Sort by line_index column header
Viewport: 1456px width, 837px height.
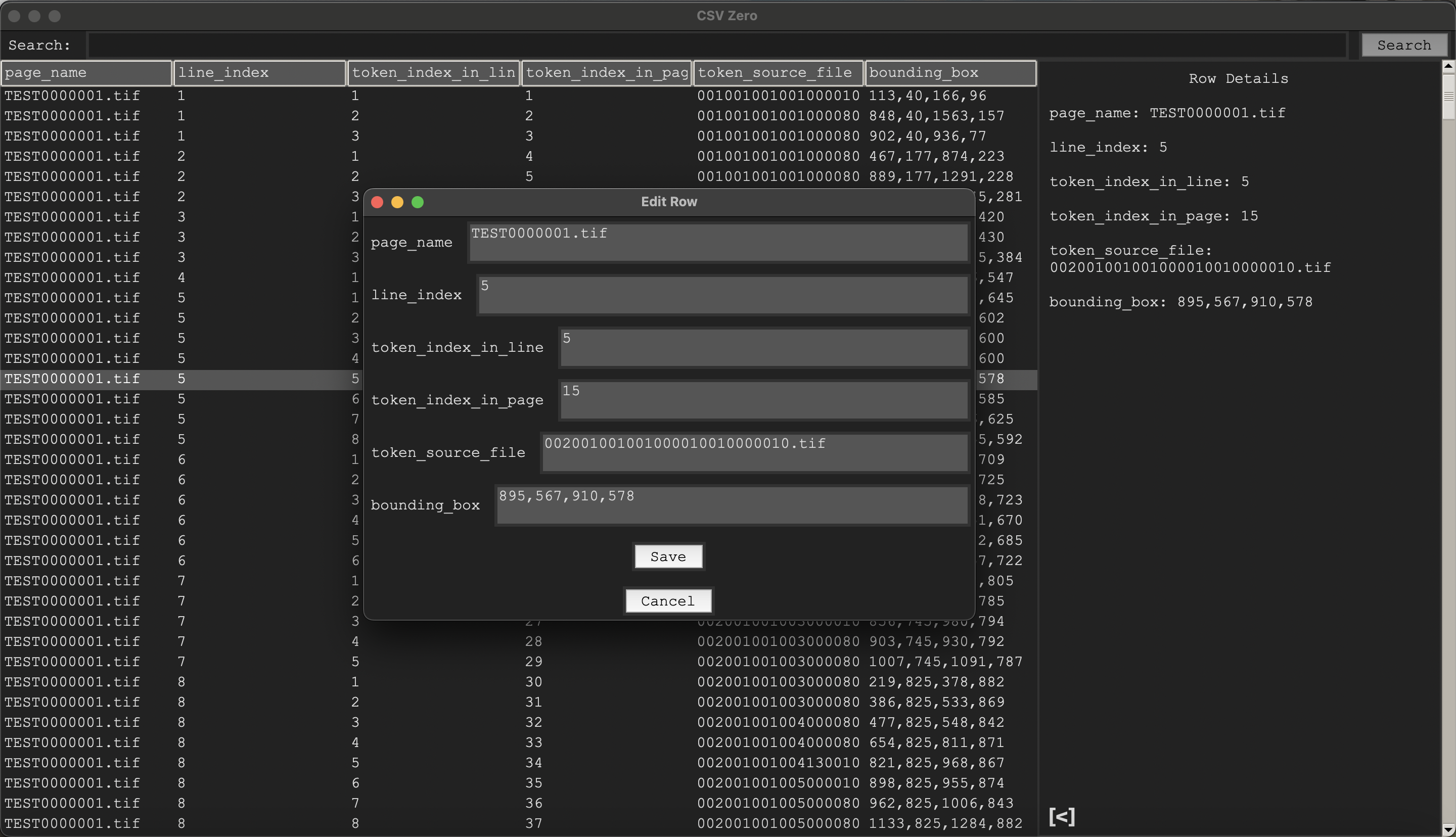click(x=260, y=72)
